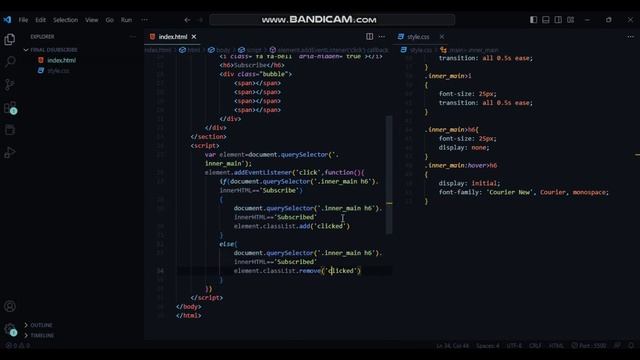The width and height of the screenshot is (640, 360).
Task: Open the Run menu
Action: (126, 20)
